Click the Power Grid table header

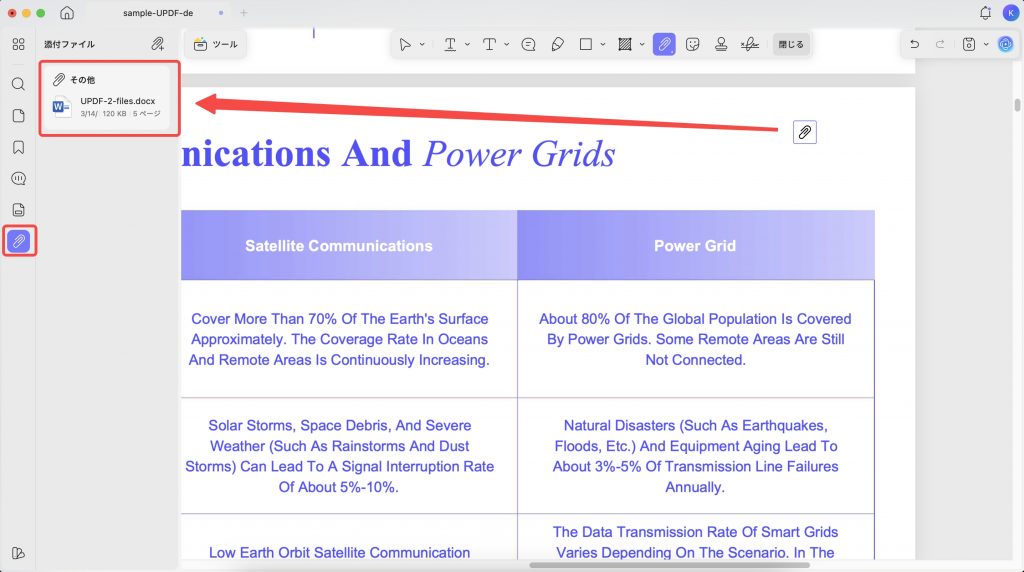click(x=695, y=246)
